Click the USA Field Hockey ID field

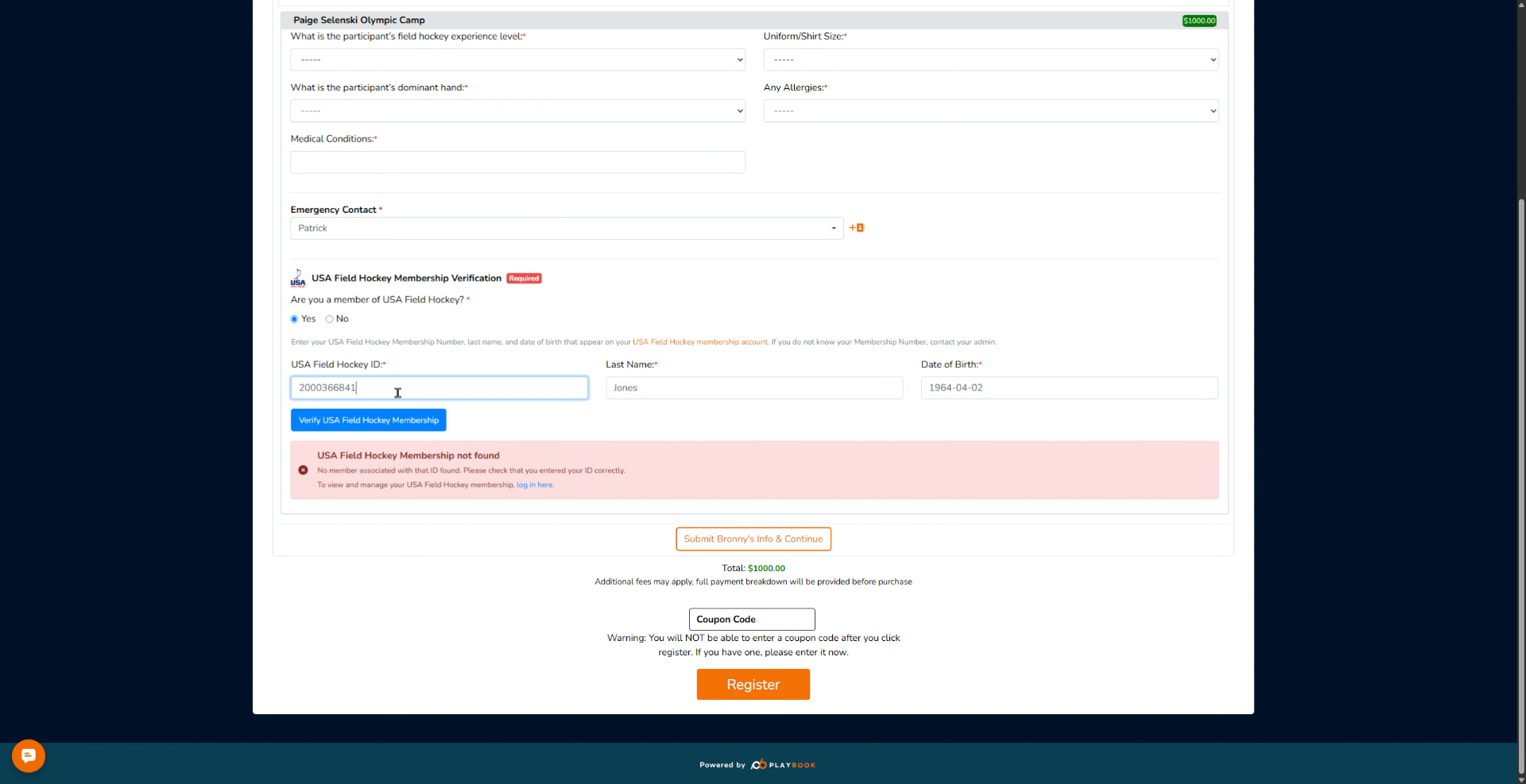point(440,388)
